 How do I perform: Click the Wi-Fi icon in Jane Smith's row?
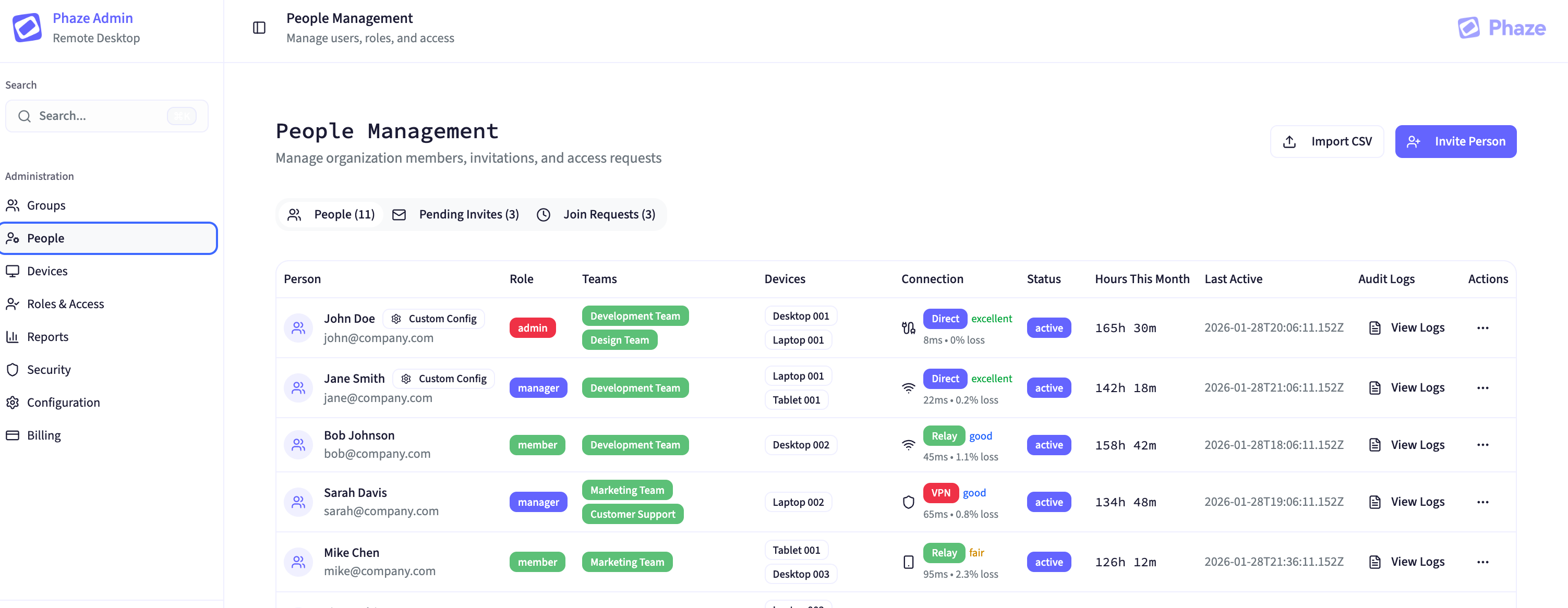(908, 387)
